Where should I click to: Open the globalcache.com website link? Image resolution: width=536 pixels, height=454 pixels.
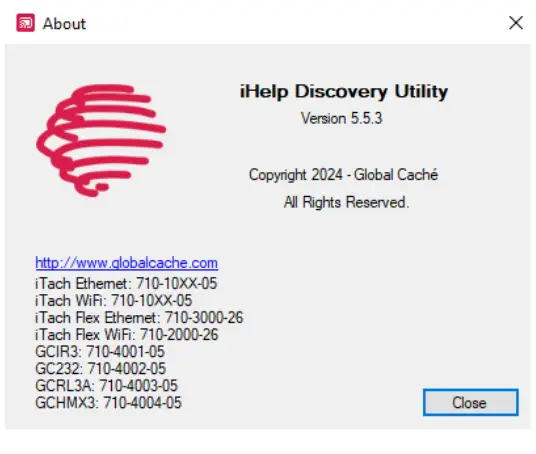pyautogui.click(x=126, y=263)
